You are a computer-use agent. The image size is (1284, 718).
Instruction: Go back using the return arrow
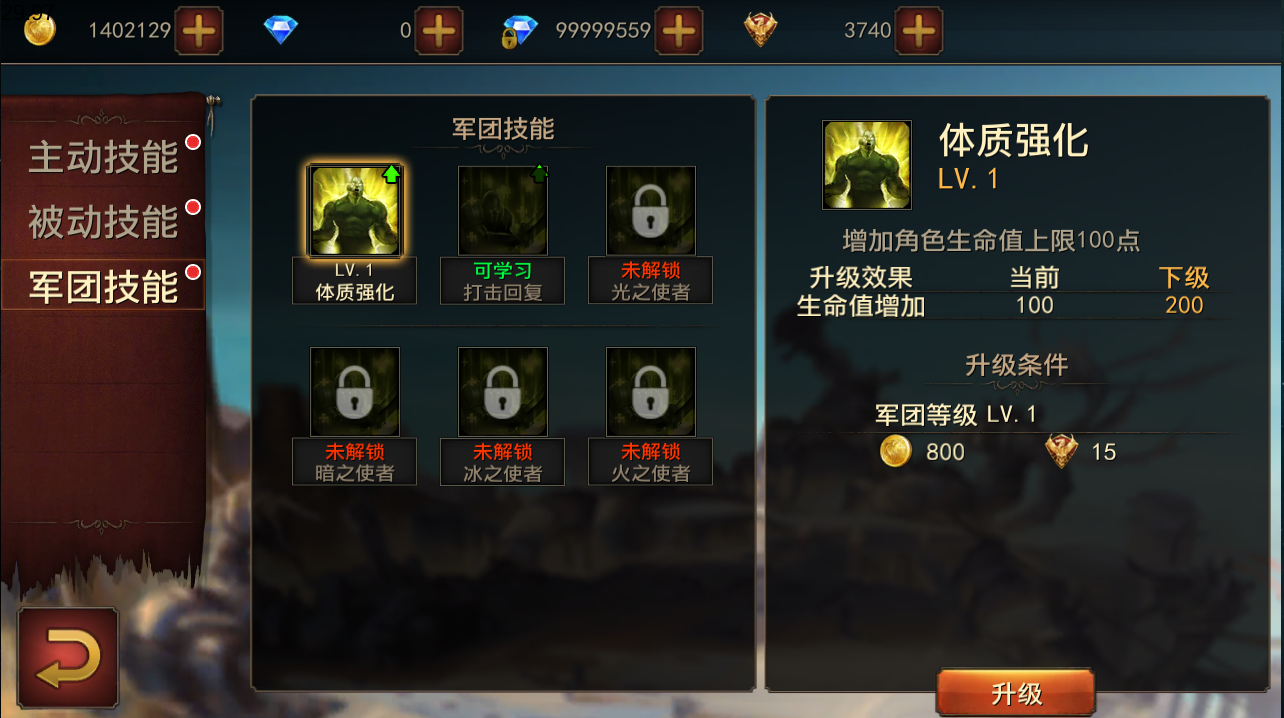[68, 658]
